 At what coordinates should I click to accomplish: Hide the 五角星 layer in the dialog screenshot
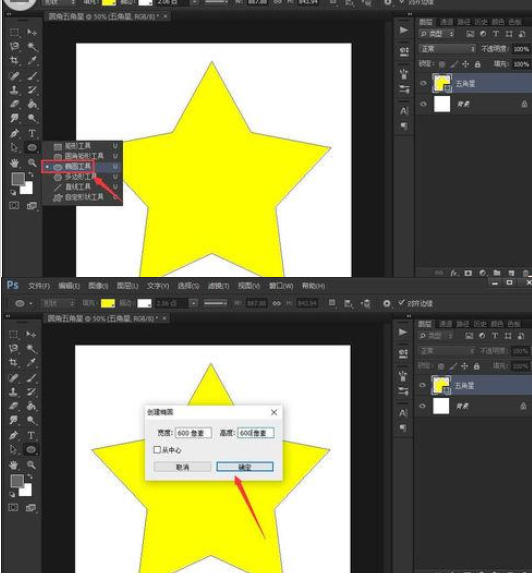422,385
